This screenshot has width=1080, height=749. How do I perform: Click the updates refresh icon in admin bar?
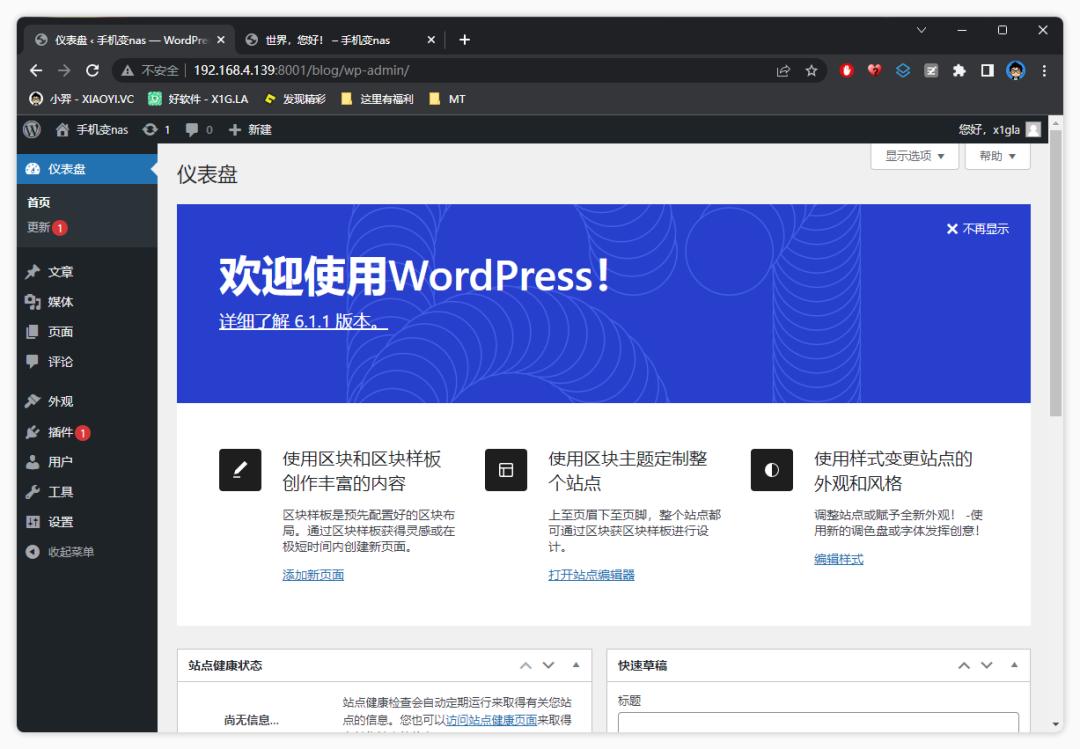click(150, 129)
